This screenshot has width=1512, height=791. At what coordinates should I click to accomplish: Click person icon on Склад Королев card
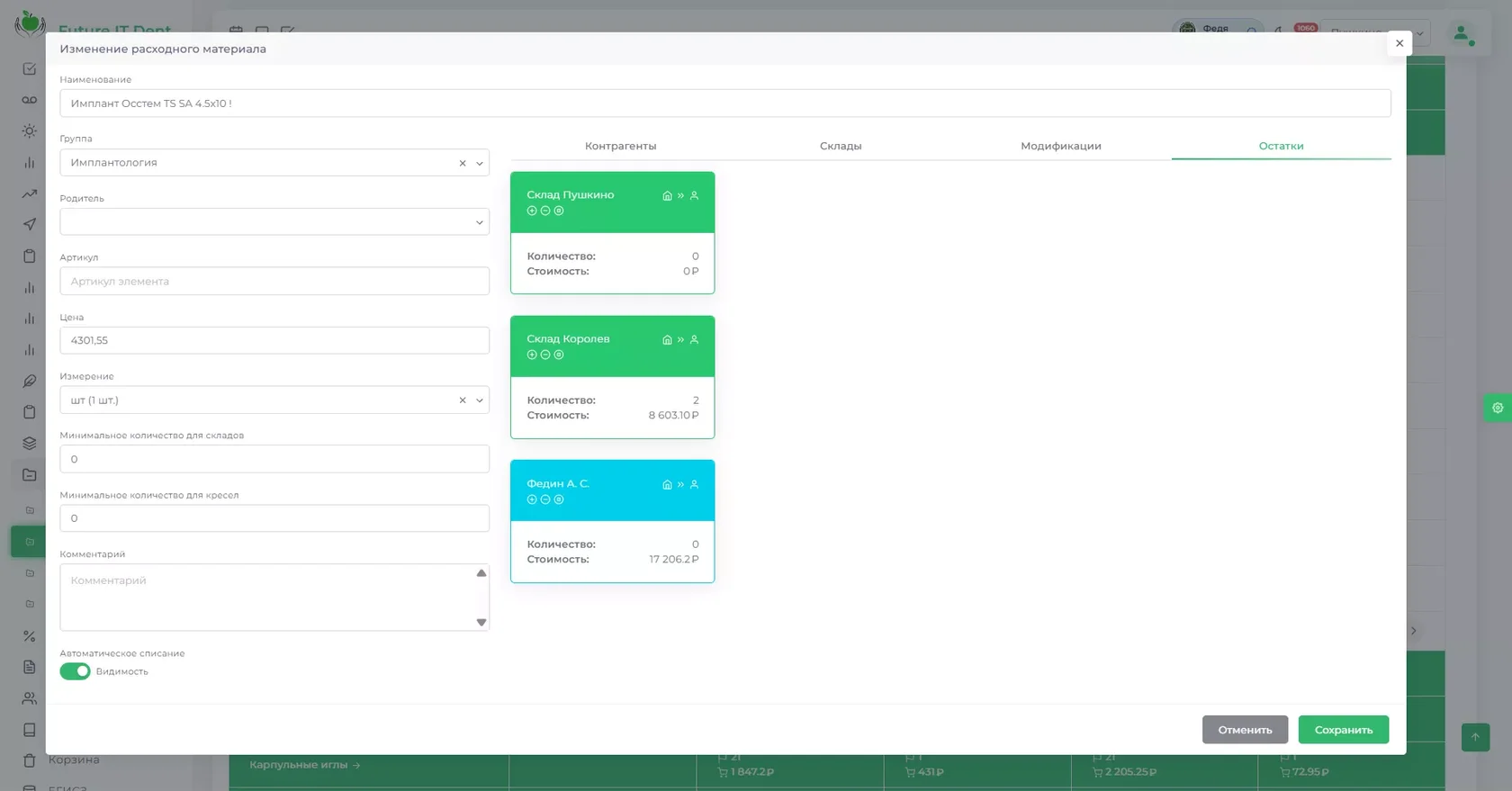click(x=694, y=339)
